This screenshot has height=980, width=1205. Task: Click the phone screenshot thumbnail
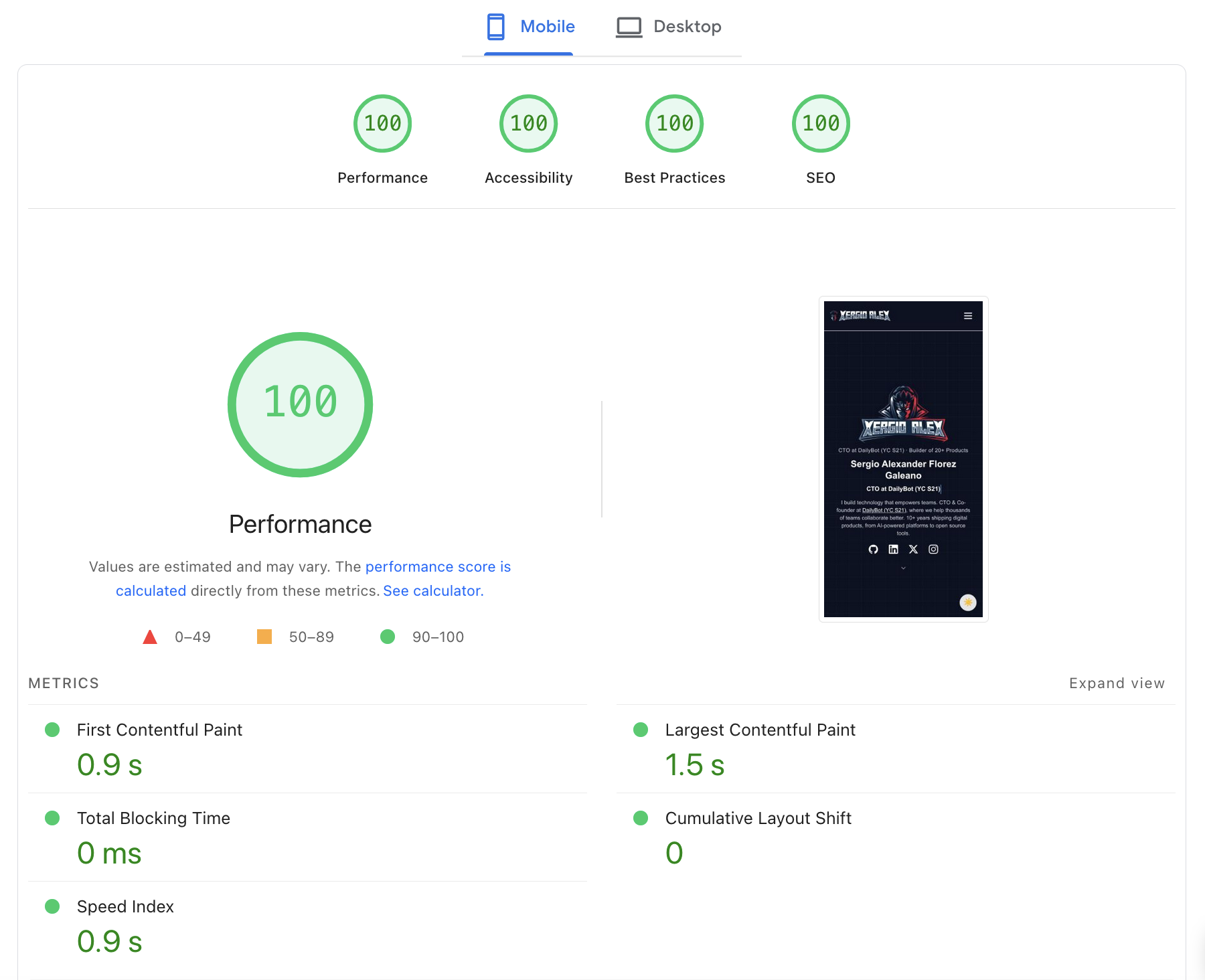tap(902, 459)
